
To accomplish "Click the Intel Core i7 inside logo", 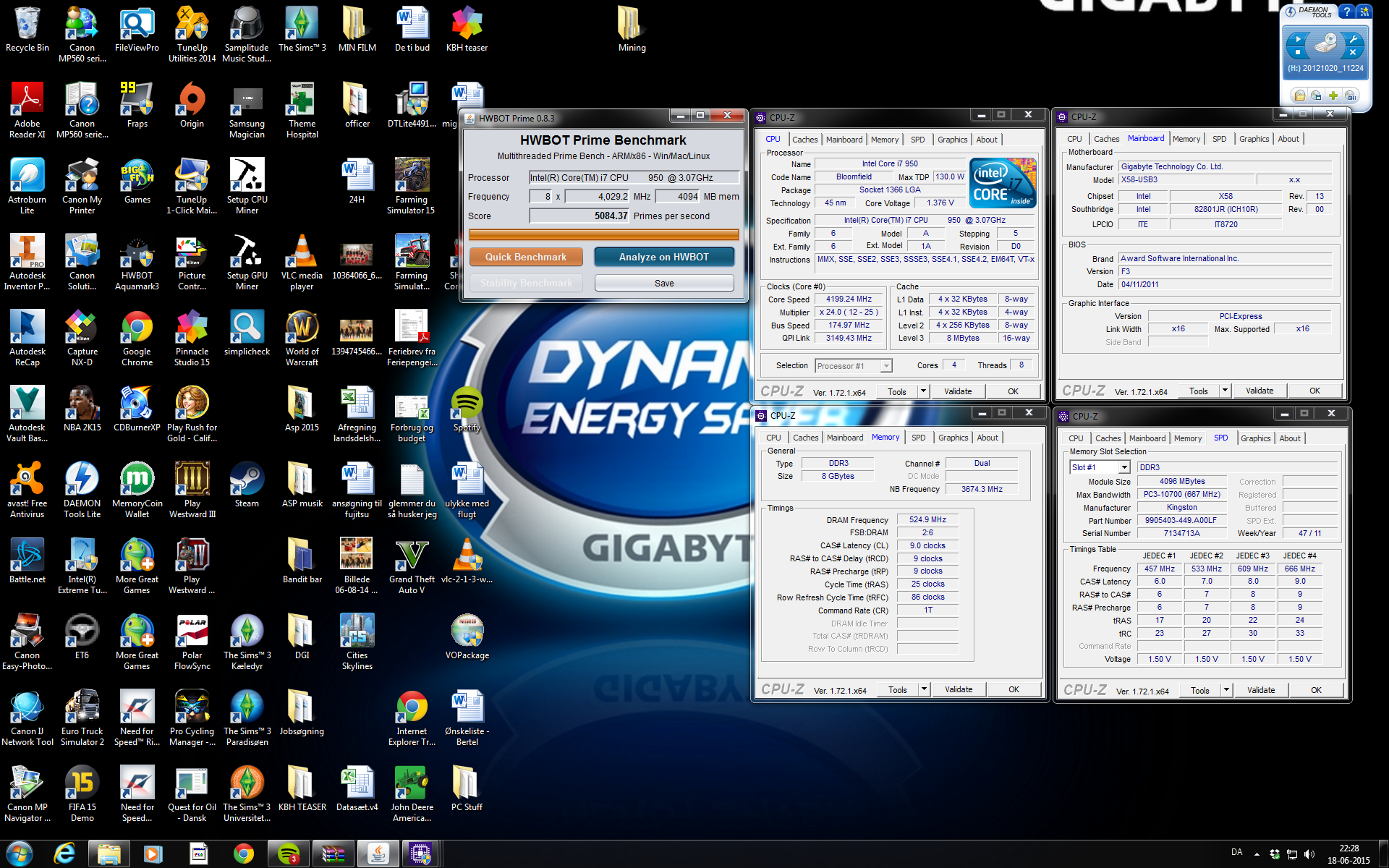I will 1003,183.
